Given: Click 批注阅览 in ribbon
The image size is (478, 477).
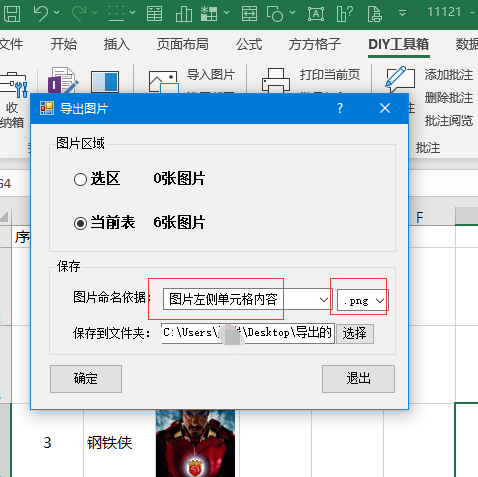Looking at the screenshot, I should coord(449,121).
